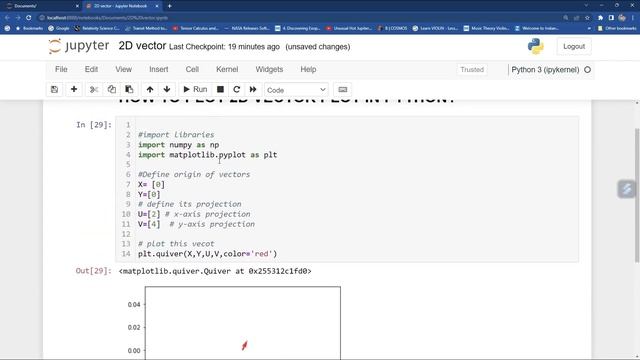Toggle the browser side panel icon

[x=611, y=18]
